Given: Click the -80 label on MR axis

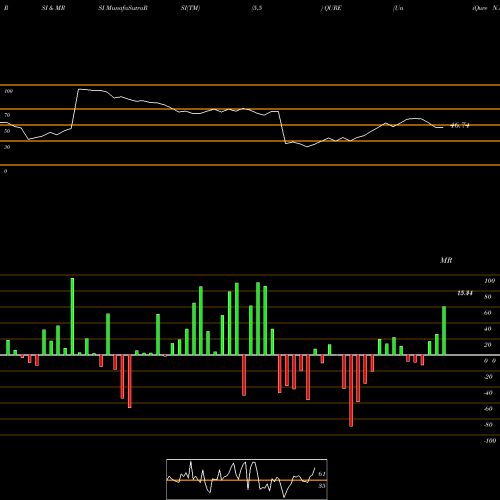Looking at the screenshot, I should coord(488,425).
